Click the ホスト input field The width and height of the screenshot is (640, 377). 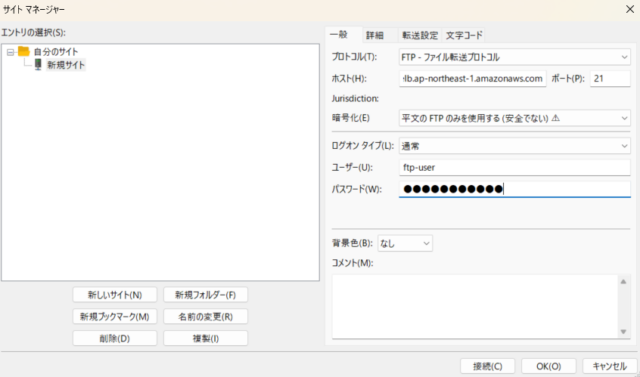click(x=472, y=79)
